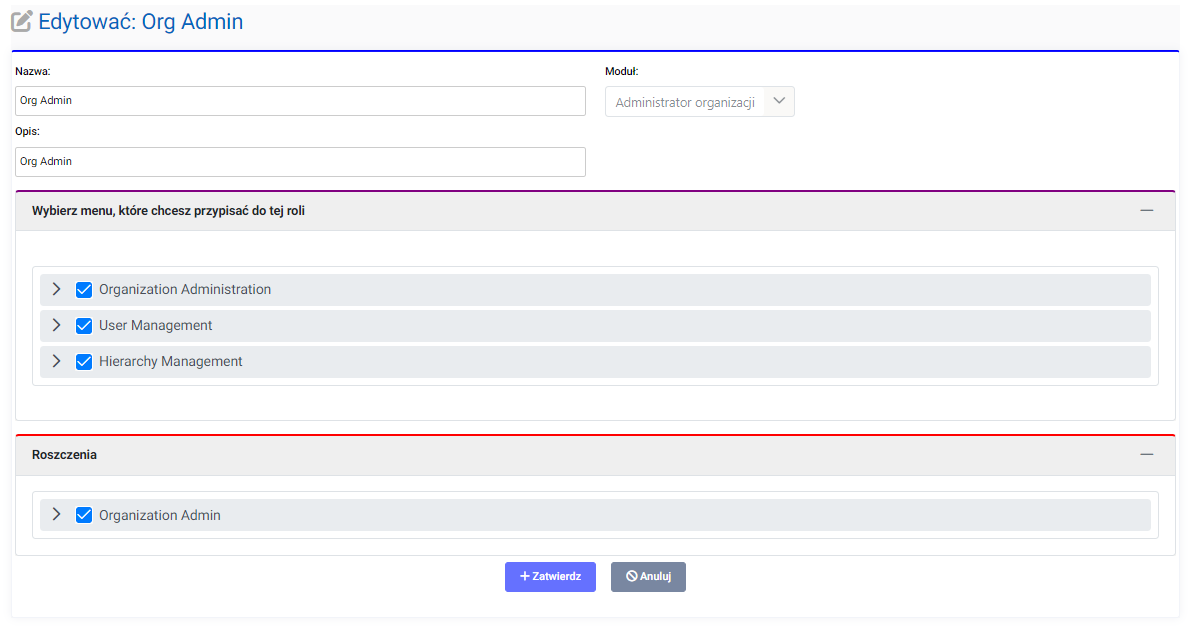
Task: Select the Hierarchy Management label text
Action: tap(171, 362)
